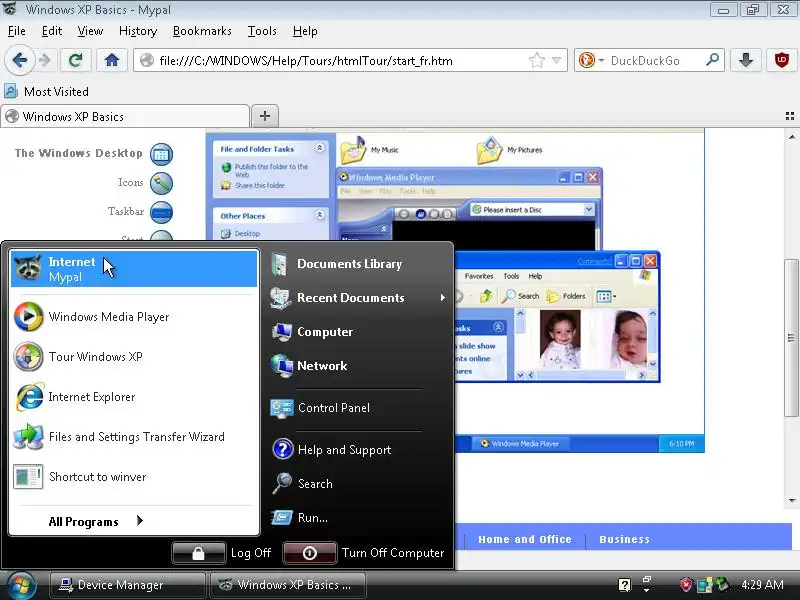This screenshot has height=600, width=800.
Task: Click the uBlock shield icon
Action: (x=781, y=61)
